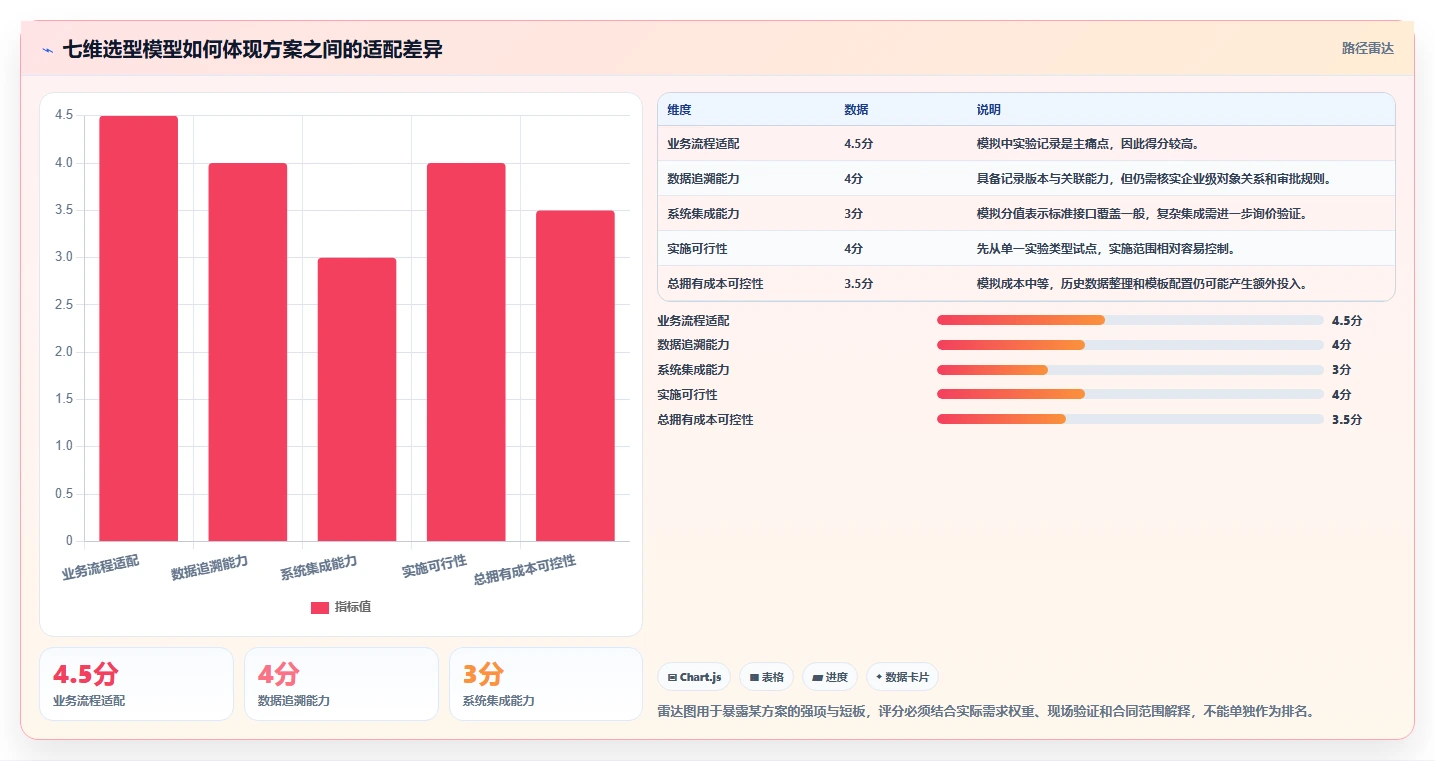Image resolution: width=1435 pixels, height=761 pixels.
Task: Open the 3分 系统集成能力 data card
Action: (x=546, y=684)
